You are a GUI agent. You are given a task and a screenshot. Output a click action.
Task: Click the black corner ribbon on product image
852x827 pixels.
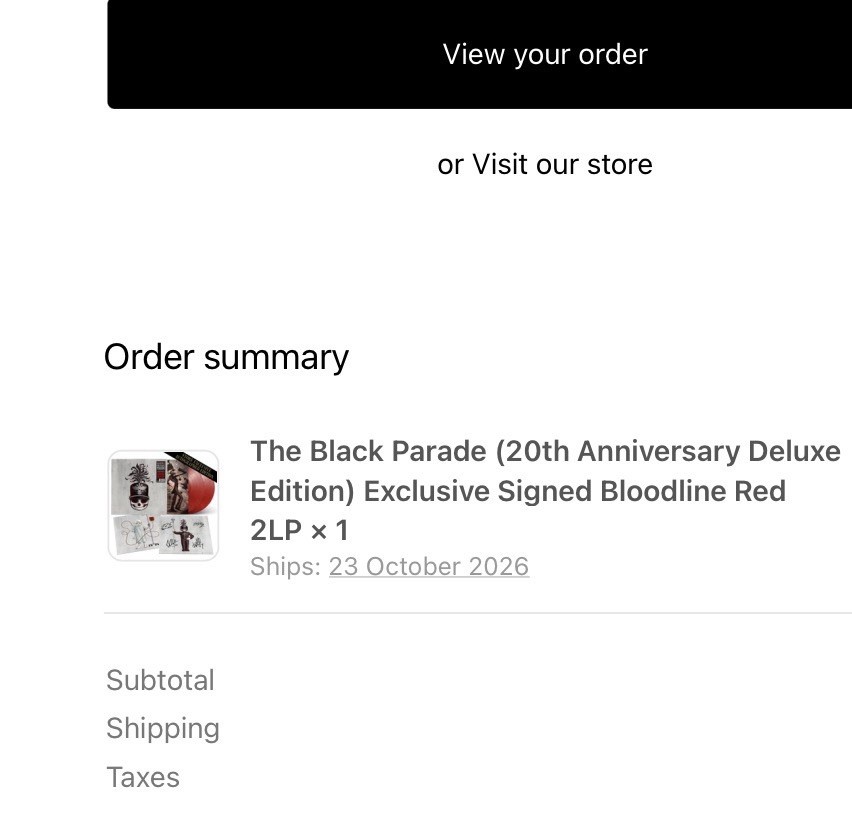coord(193,466)
